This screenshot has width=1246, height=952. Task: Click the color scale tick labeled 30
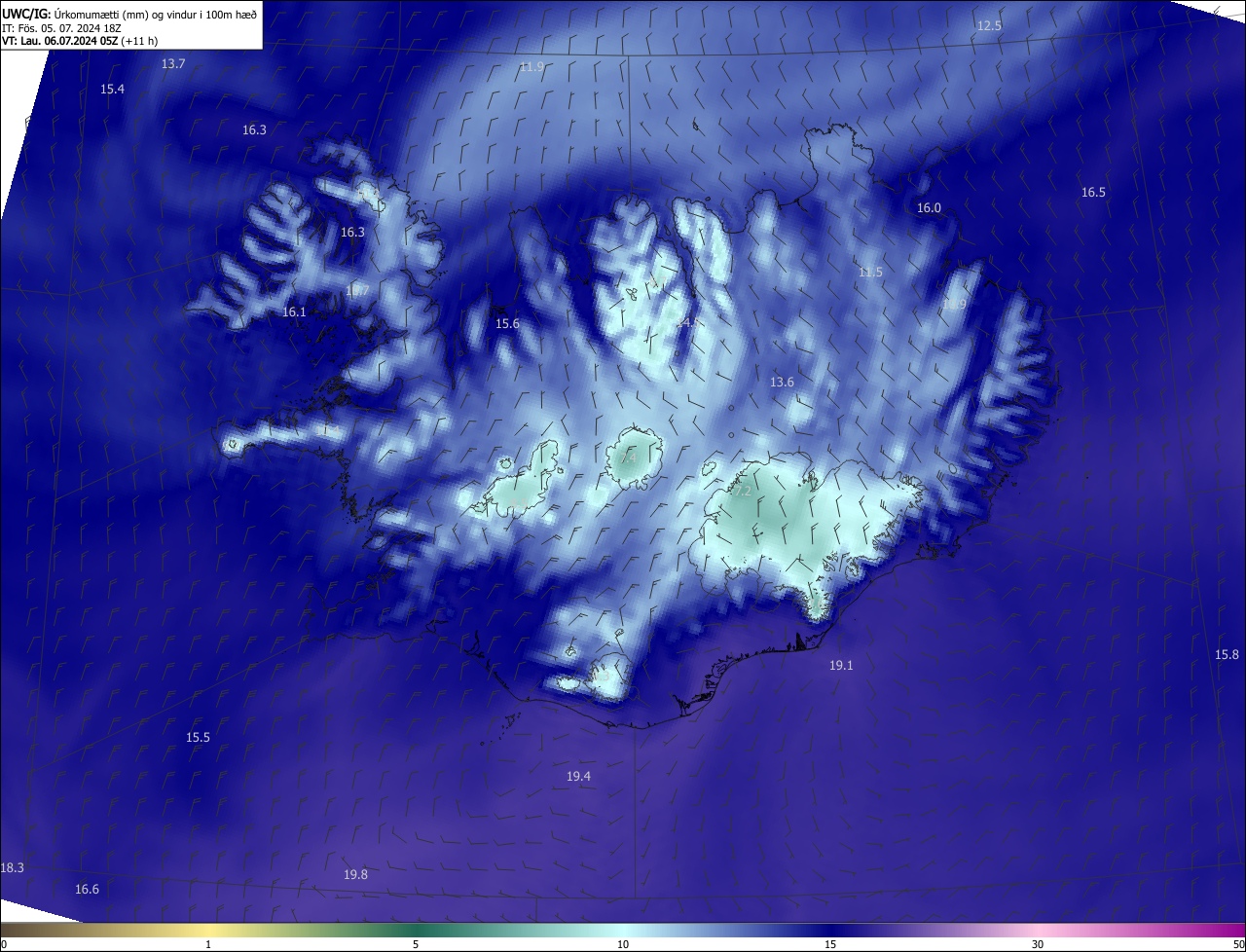tap(1038, 944)
